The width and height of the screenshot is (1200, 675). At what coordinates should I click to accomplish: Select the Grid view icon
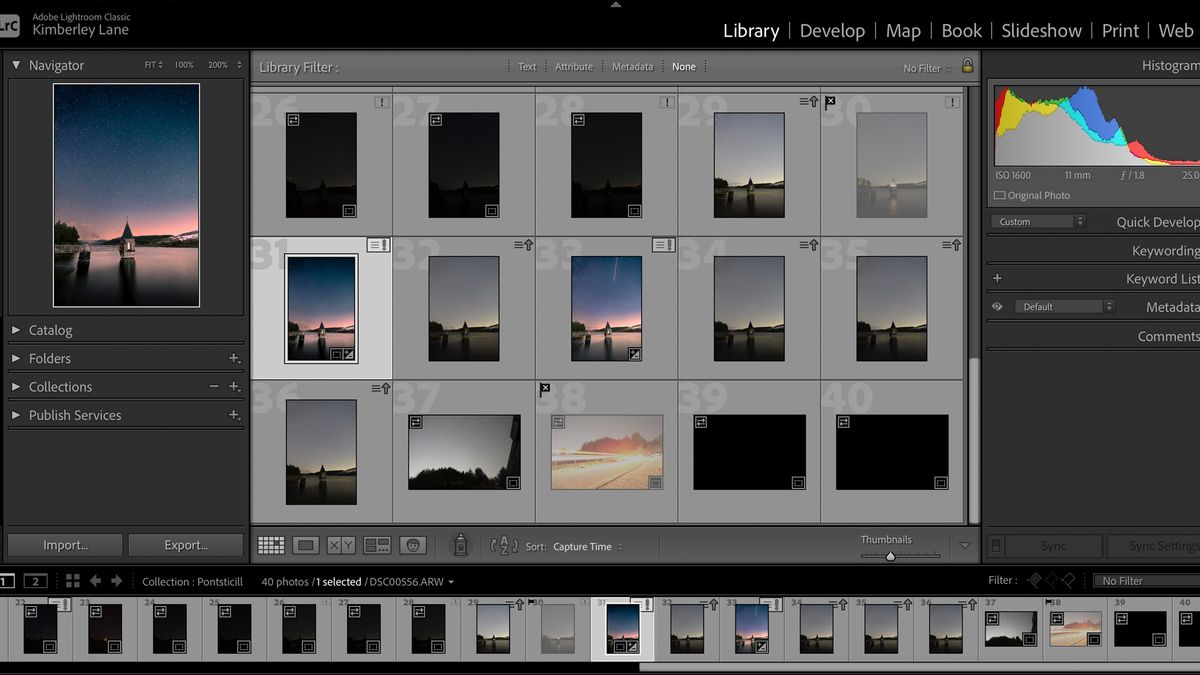tap(270, 546)
